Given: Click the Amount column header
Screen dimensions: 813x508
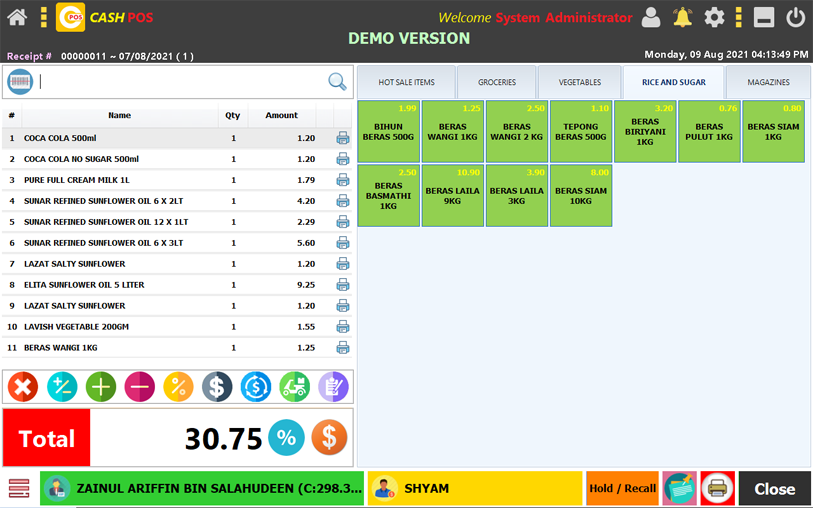Looking at the screenshot, I should pos(282,115).
